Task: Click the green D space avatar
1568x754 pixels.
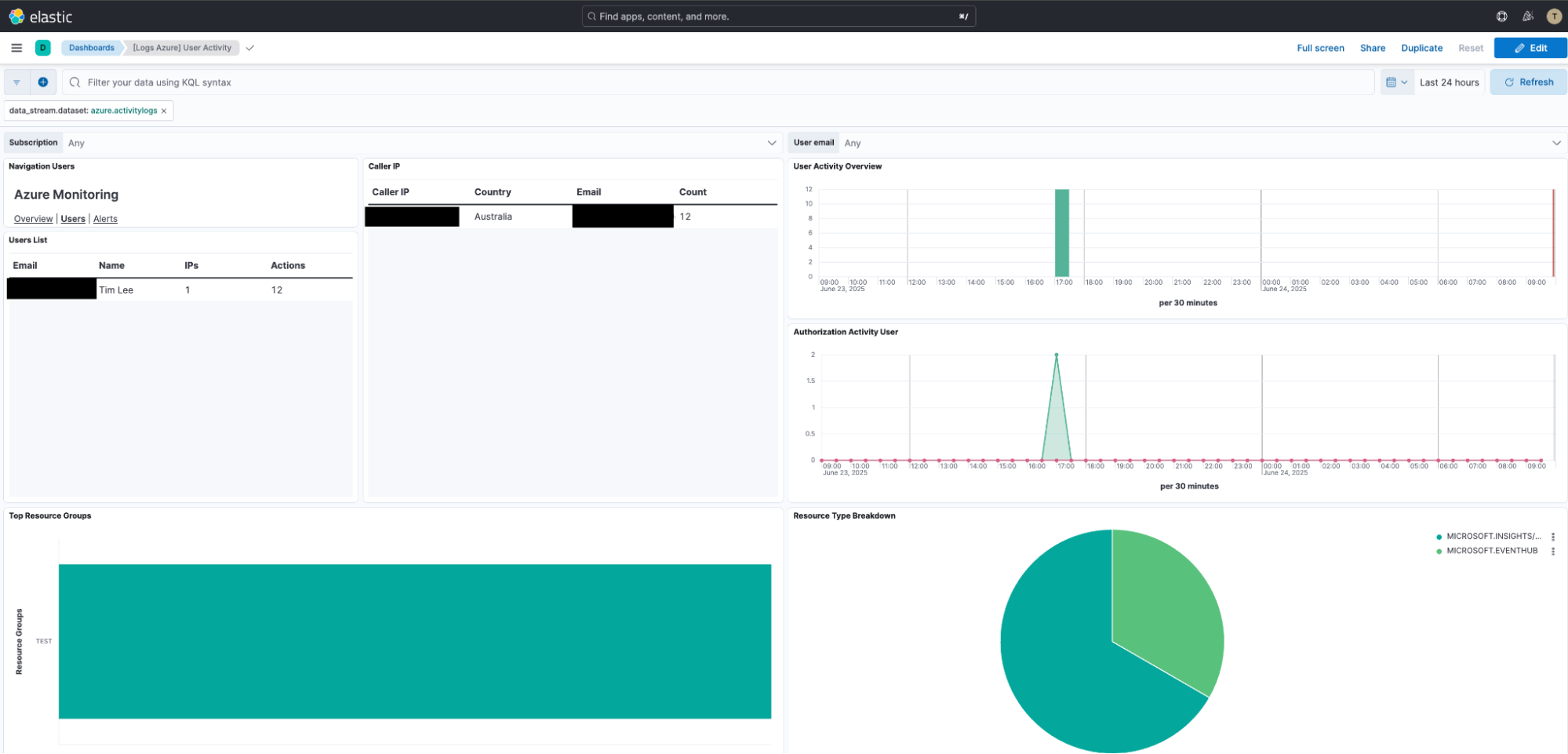Action: pyautogui.click(x=43, y=48)
